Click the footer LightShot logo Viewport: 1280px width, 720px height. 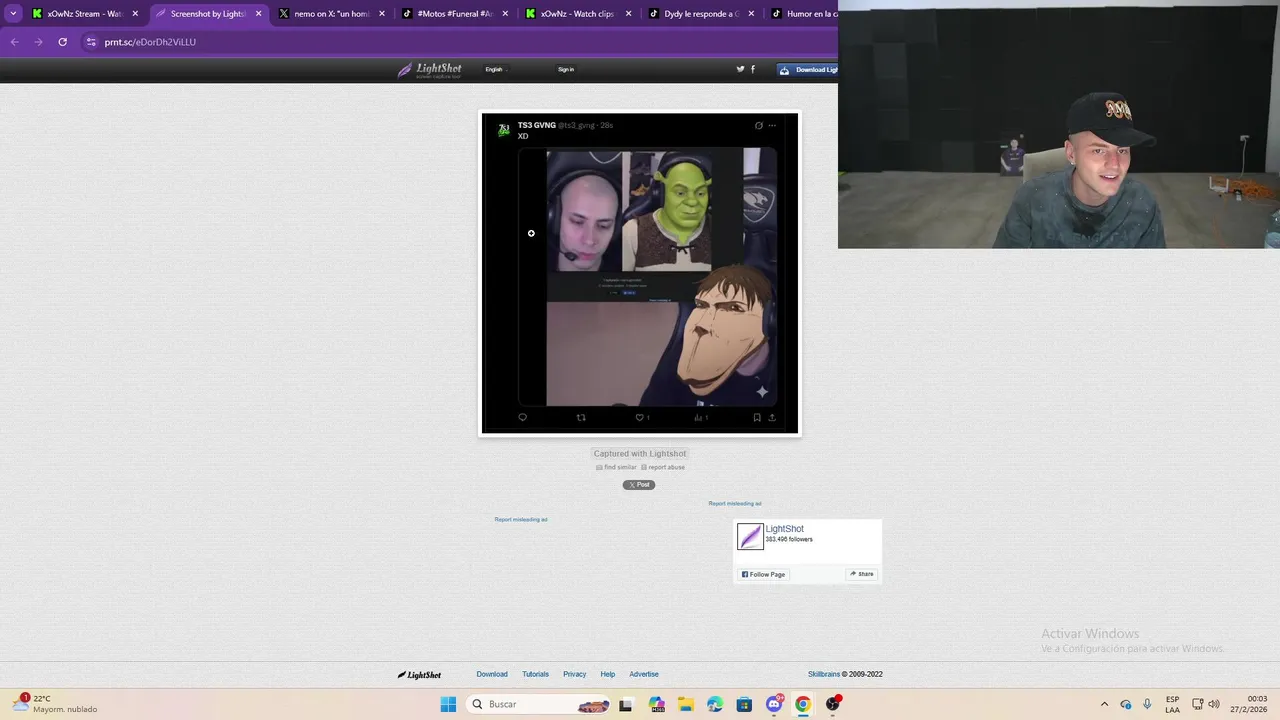(x=419, y=674)
